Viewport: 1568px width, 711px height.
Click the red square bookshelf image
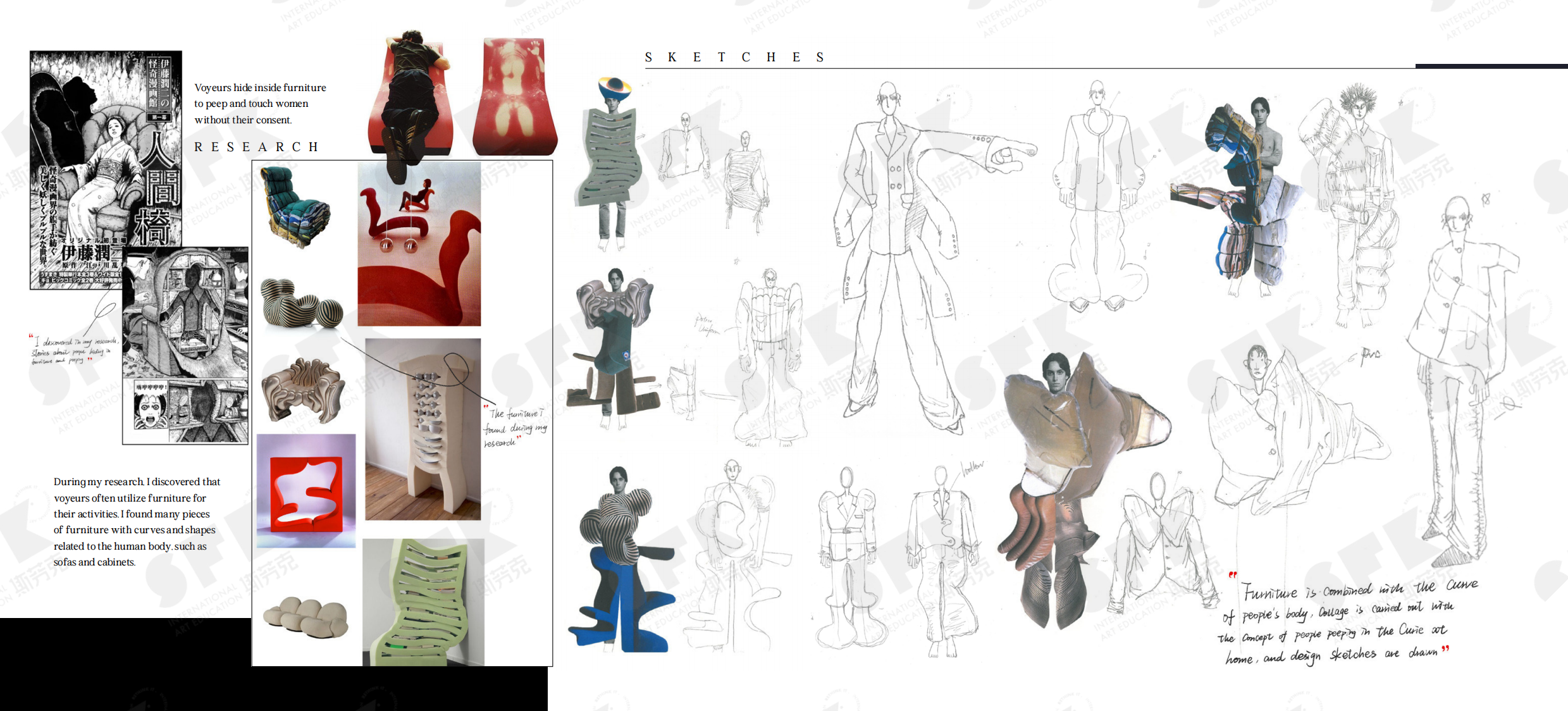pos(306,491)
